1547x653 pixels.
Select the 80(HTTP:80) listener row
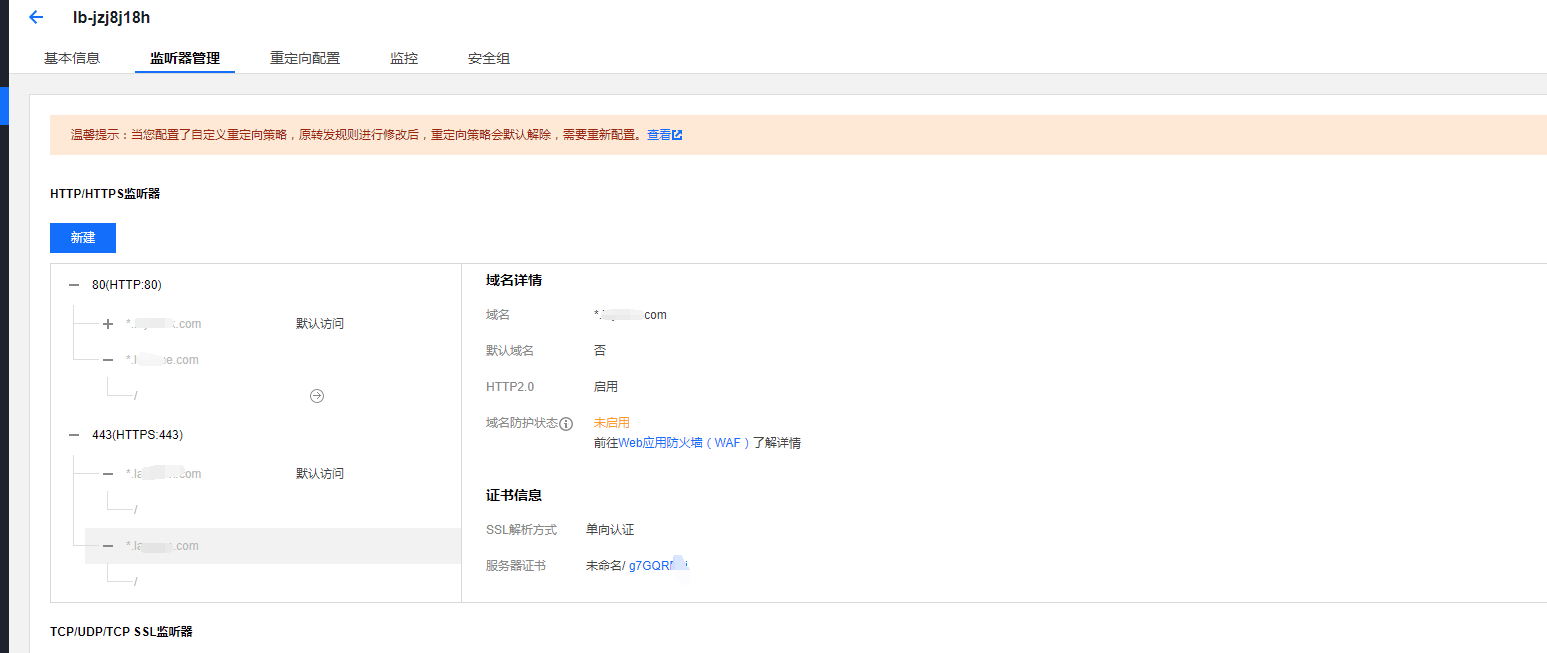click(127, 285)
